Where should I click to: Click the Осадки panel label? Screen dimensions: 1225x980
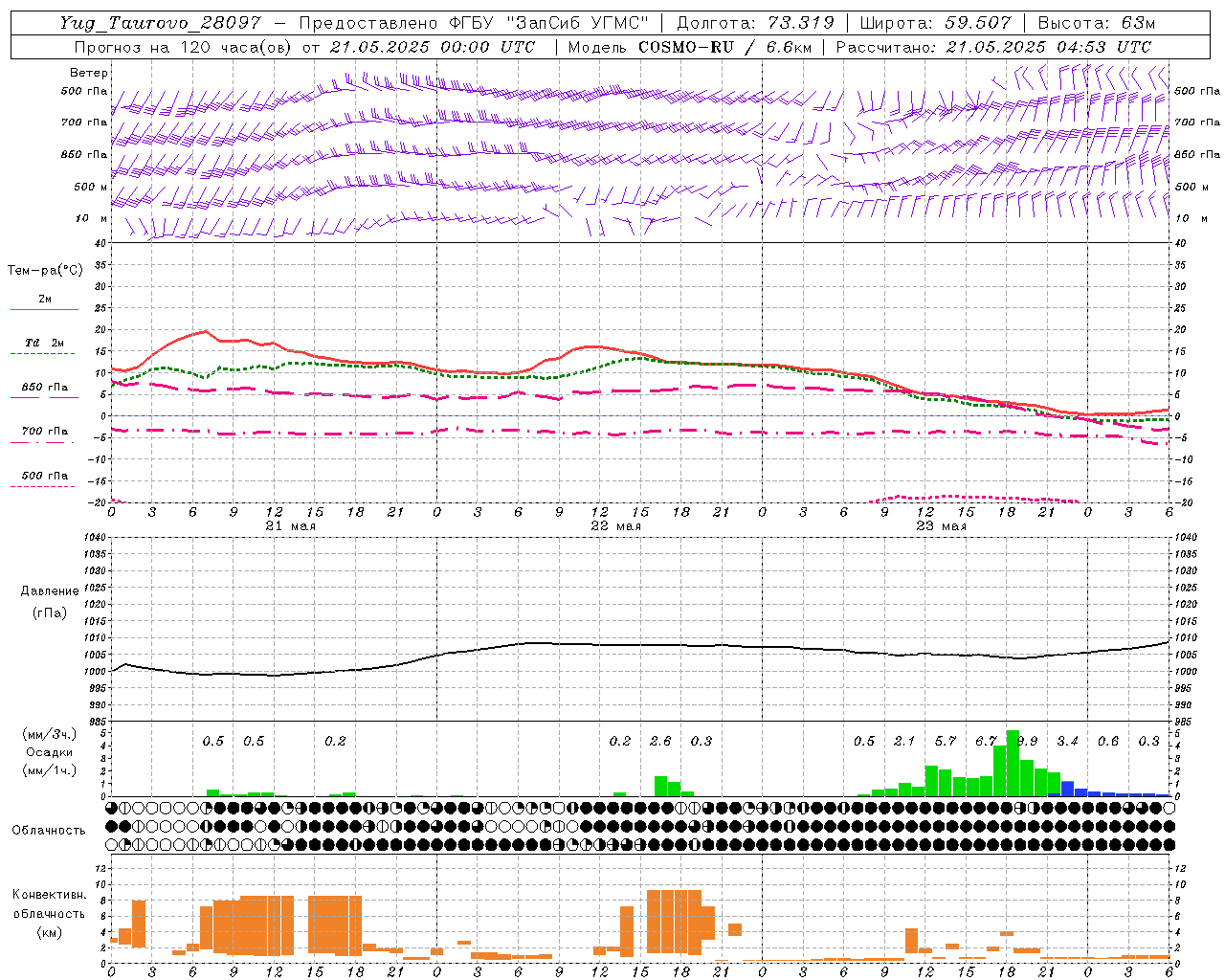(x=49, y=752)
